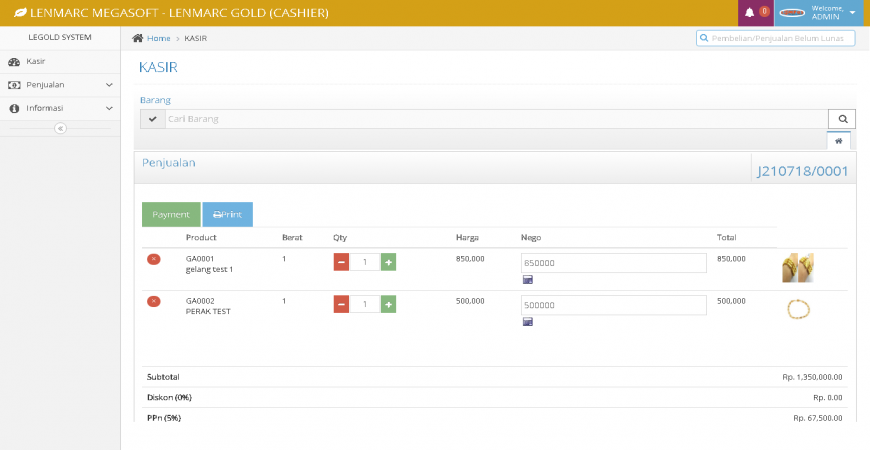
Task: Click the blue Print button
Action: (x=228, y=215)
